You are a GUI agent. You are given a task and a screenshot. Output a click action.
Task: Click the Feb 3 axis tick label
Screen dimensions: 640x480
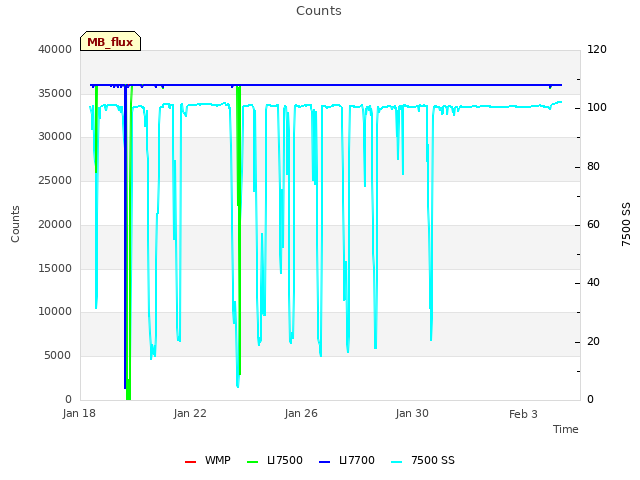523,414
